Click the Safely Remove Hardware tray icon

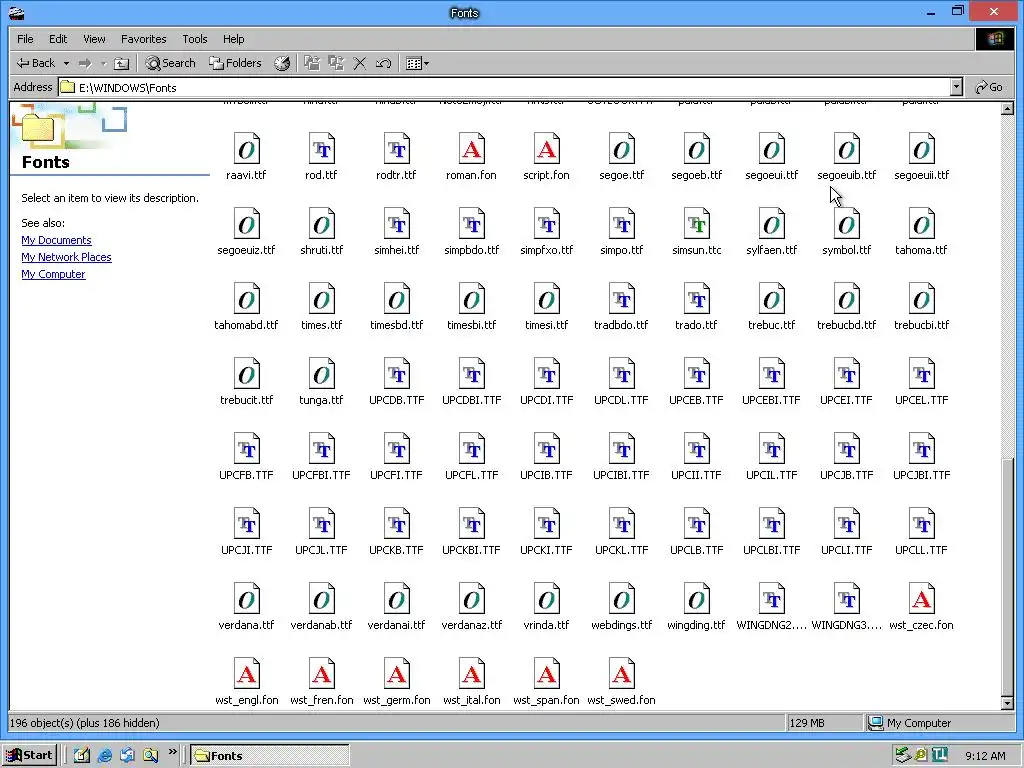(903, 755)
